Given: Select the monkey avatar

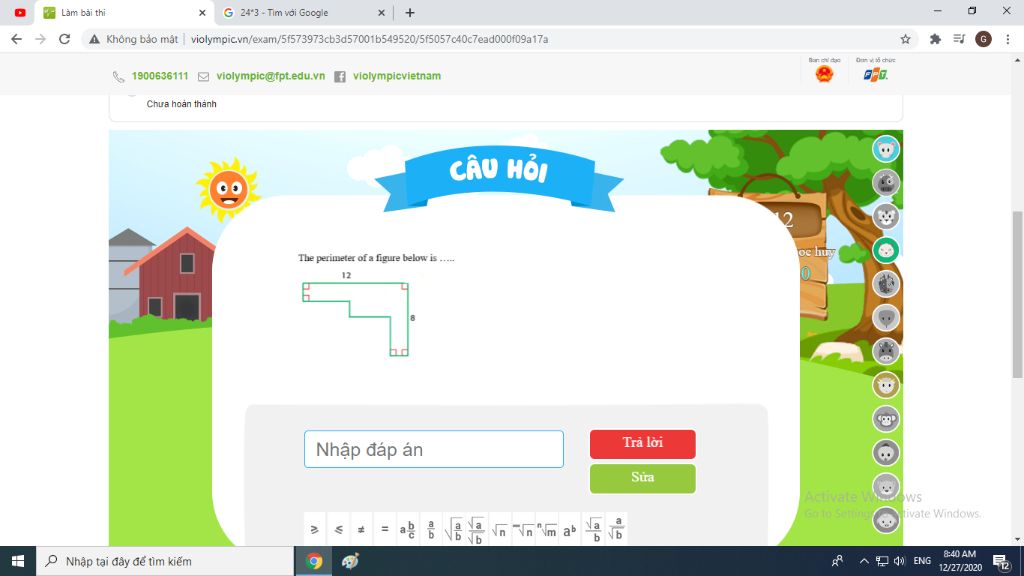Looking at the screenshot, I should point(886,419).
